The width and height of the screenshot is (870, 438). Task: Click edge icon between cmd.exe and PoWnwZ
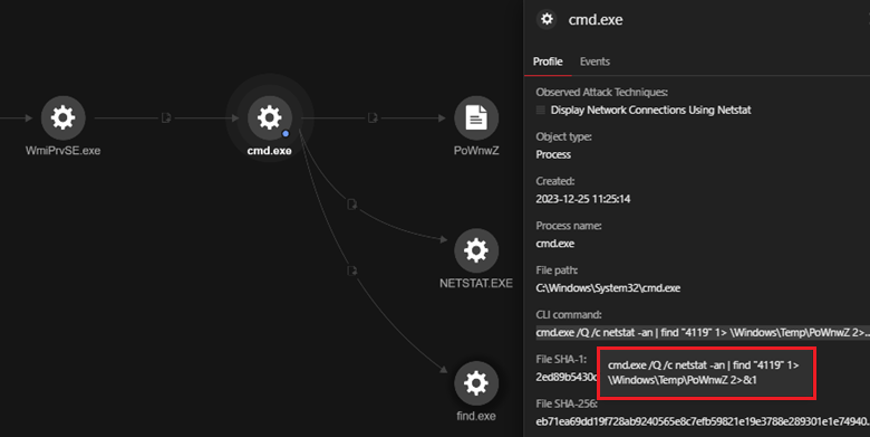click(372, 118)
